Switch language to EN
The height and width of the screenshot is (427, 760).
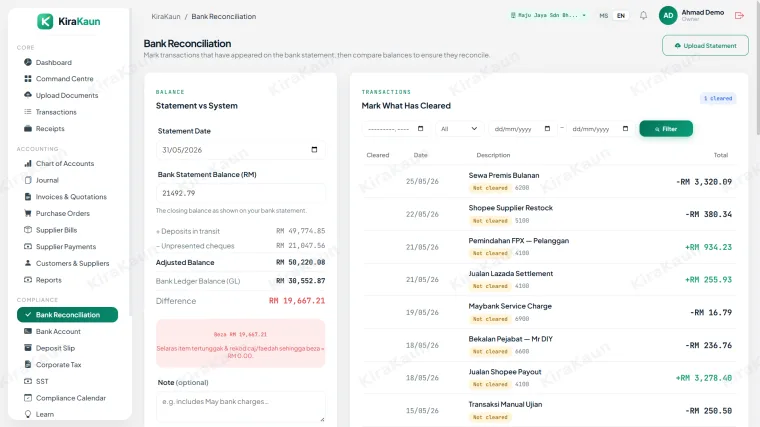click(x=621, y=16)
